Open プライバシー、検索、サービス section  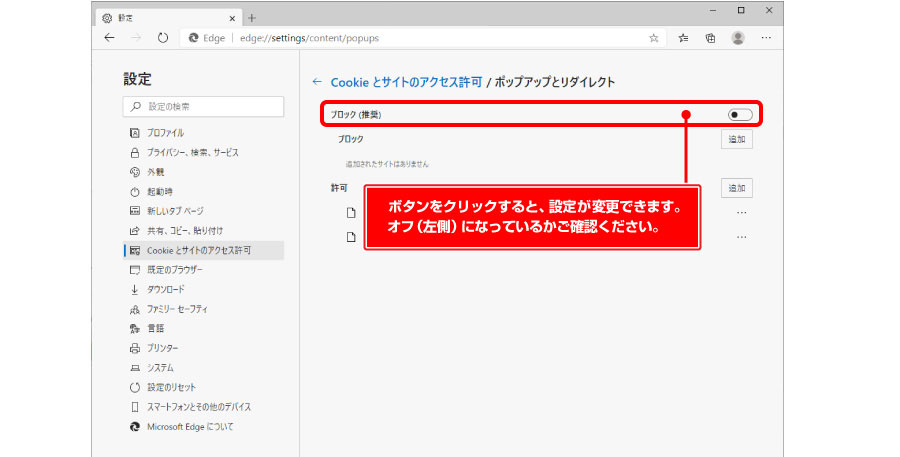203,153
